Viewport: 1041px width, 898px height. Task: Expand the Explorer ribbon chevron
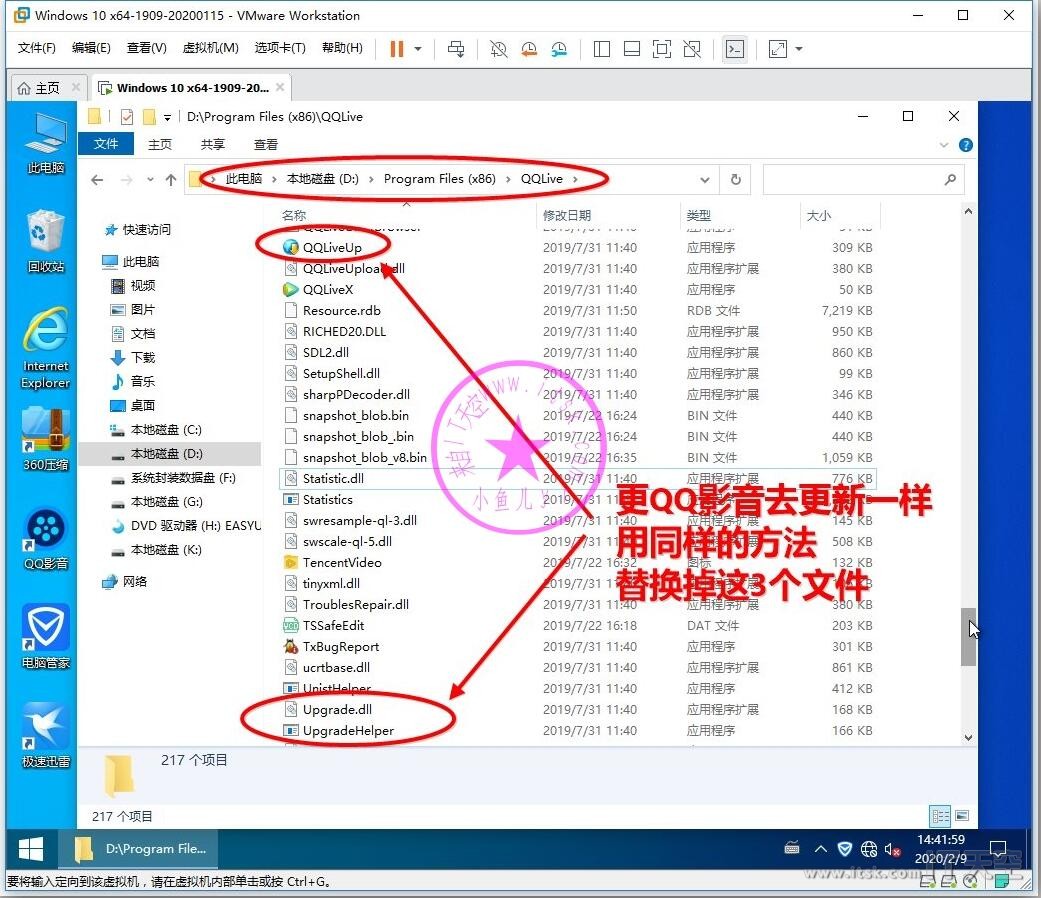click(943, 145)
